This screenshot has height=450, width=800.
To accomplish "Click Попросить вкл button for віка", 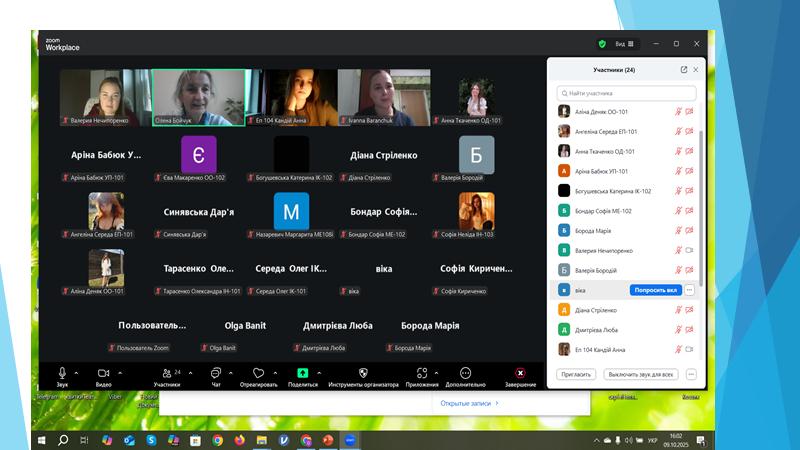I will click(x=655, y=290).
